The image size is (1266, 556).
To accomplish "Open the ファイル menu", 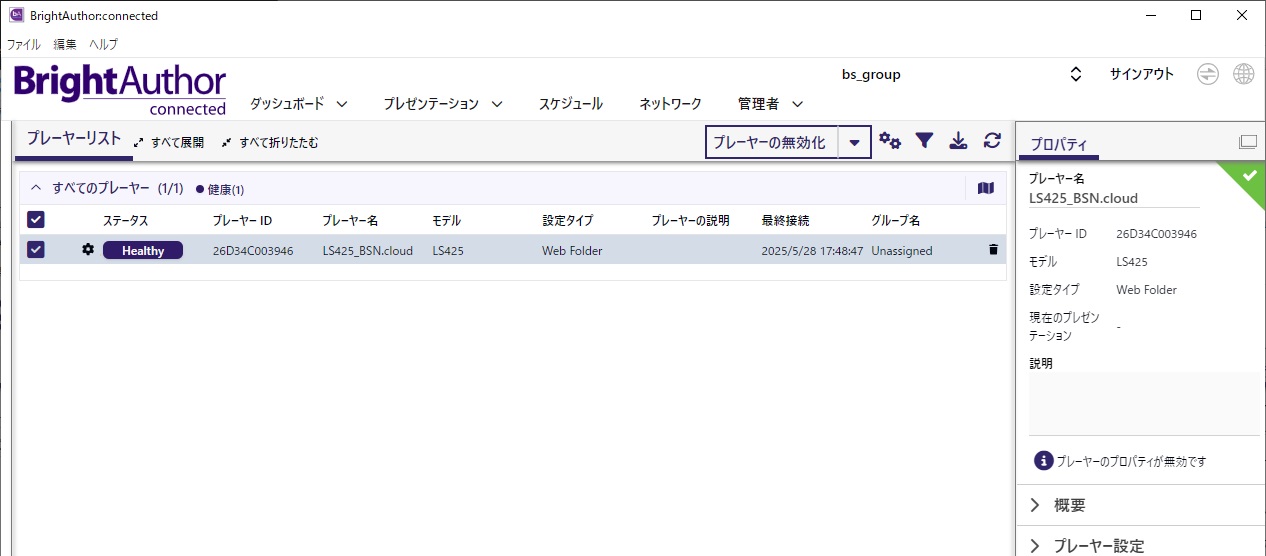I will pyautogui.click(x=24, y=44).
